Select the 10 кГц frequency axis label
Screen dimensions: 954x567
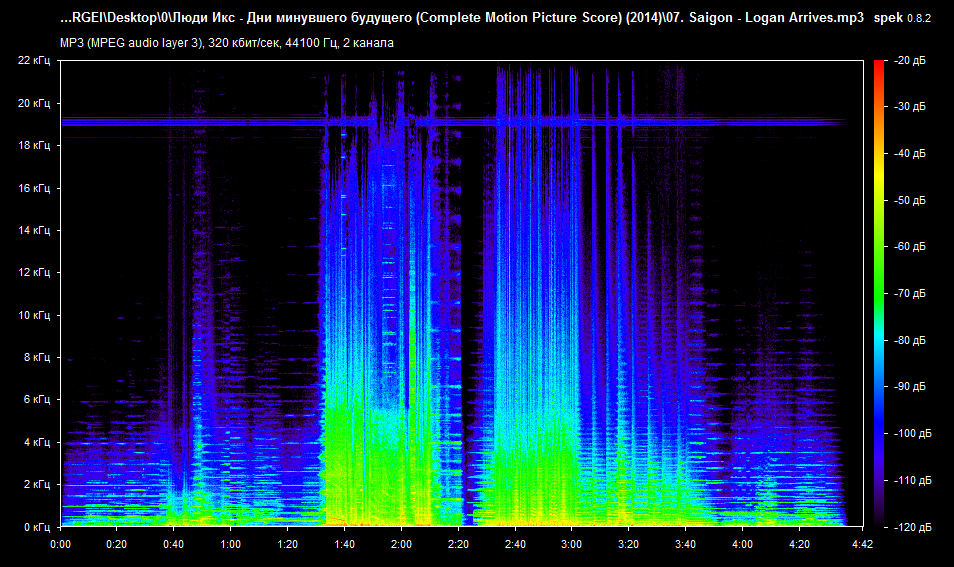click(33, 315)
